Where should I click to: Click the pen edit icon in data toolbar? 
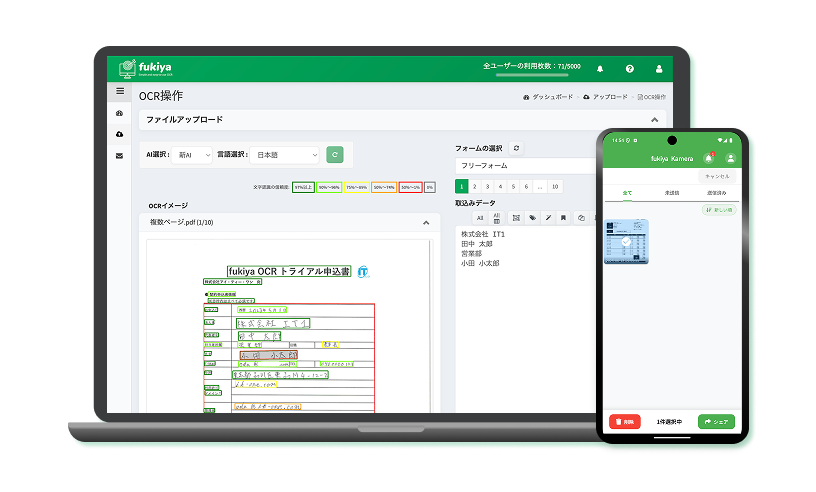pos(548,218)
